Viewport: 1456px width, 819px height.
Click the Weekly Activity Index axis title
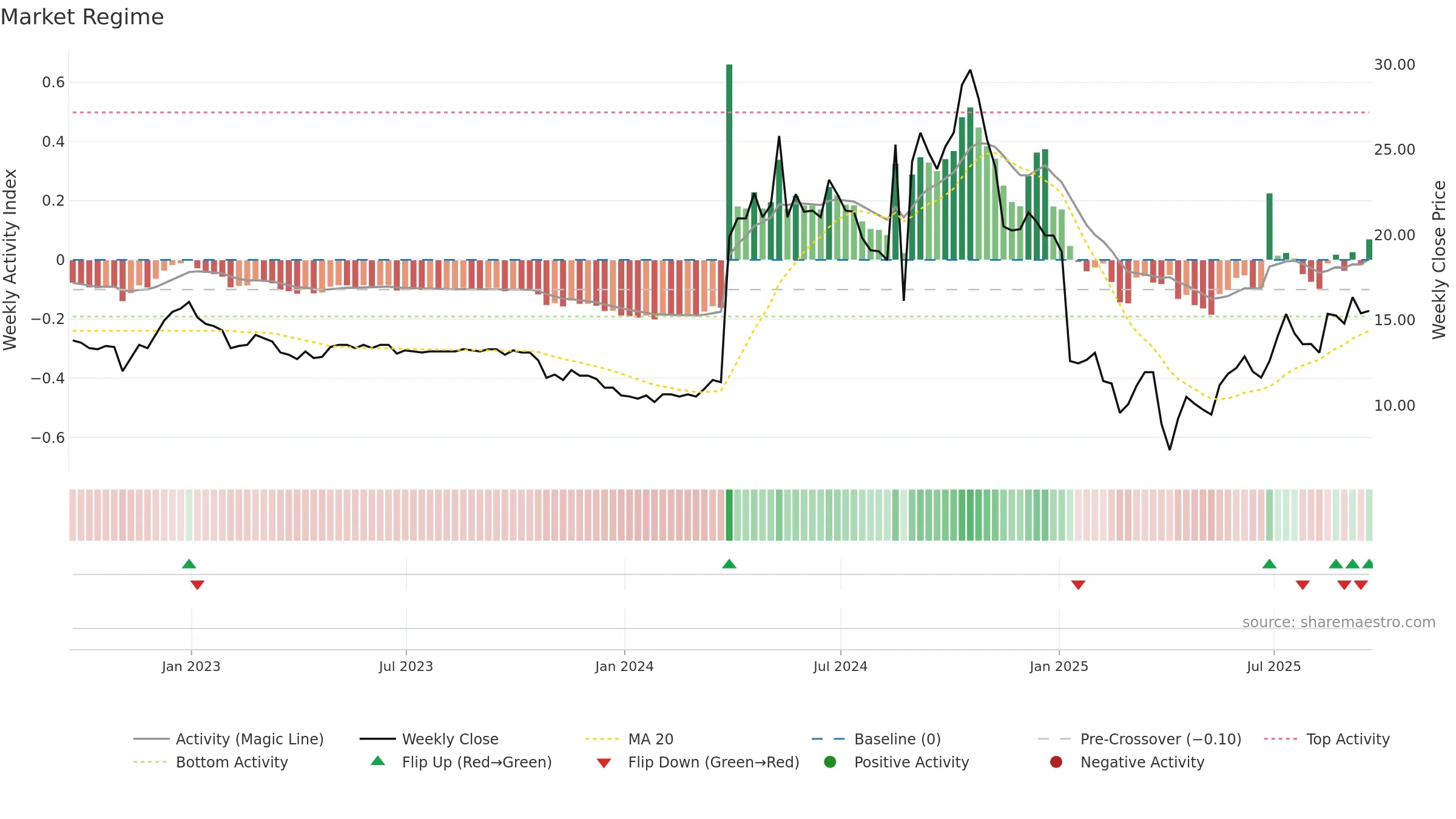pos(10,260)
